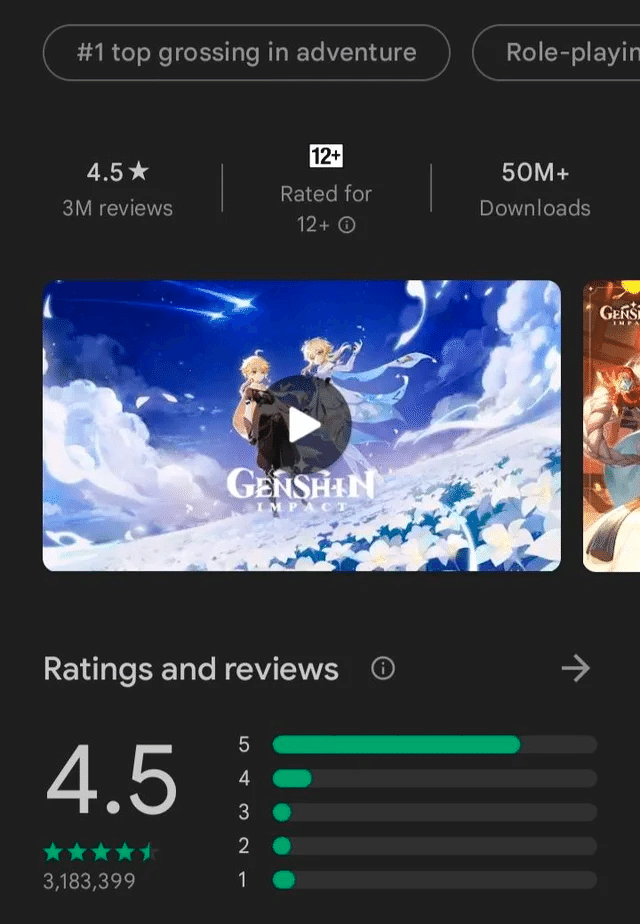Tap the 4.5 star rating summary
This screenshot has width=640, height=924.
(x=117, y=172)
